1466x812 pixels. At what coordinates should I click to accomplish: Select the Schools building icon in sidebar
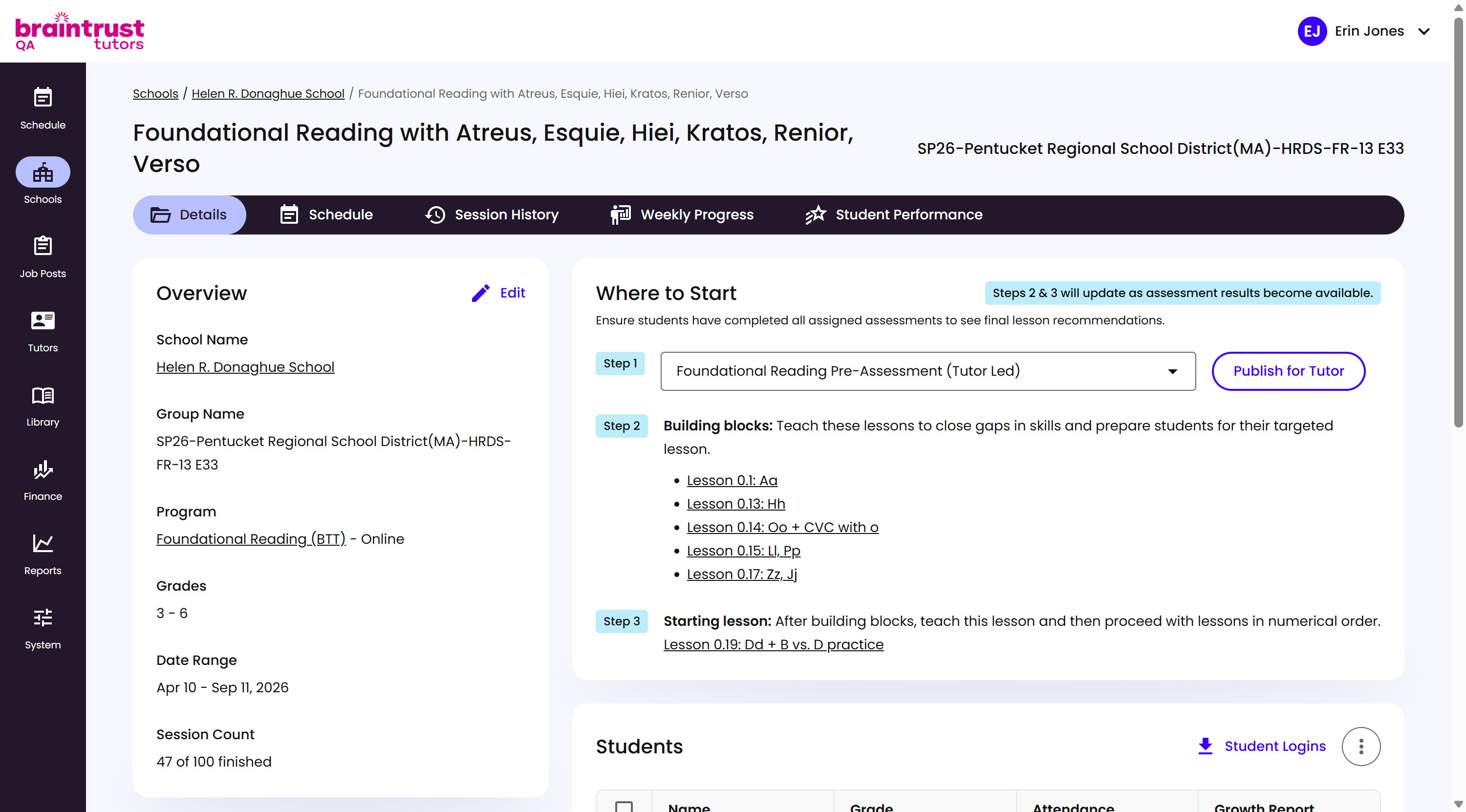43,172
